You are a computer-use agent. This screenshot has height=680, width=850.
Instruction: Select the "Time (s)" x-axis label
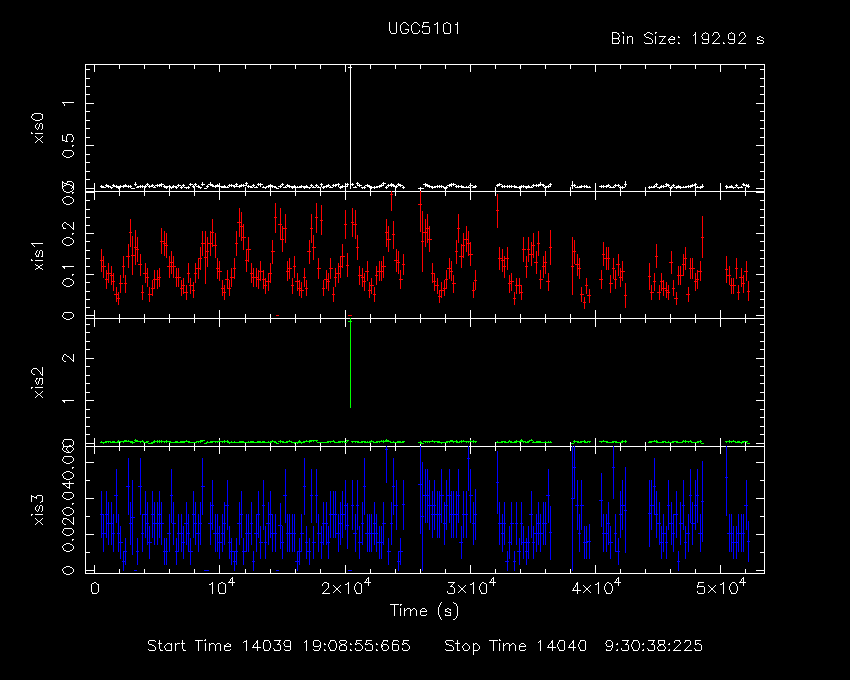(424, 611)
